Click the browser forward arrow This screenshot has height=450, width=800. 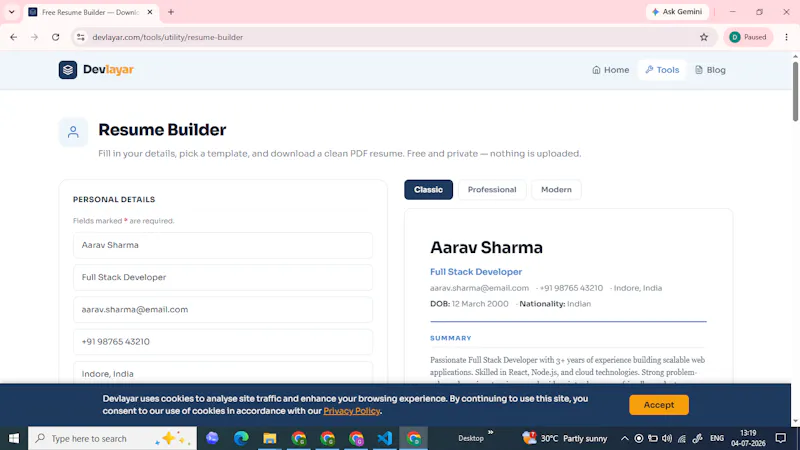[x=34, y=37]
